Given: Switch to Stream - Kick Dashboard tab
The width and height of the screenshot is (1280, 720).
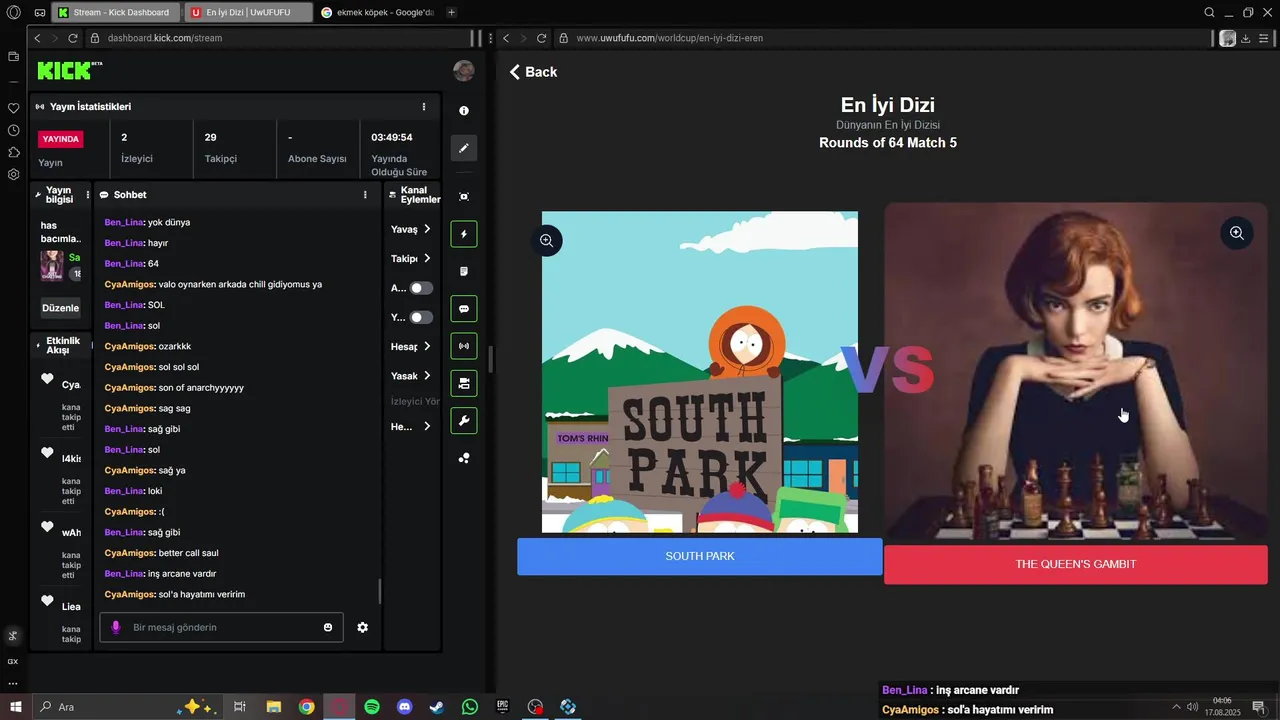Looking at the screenshot, I should point(115,12).
